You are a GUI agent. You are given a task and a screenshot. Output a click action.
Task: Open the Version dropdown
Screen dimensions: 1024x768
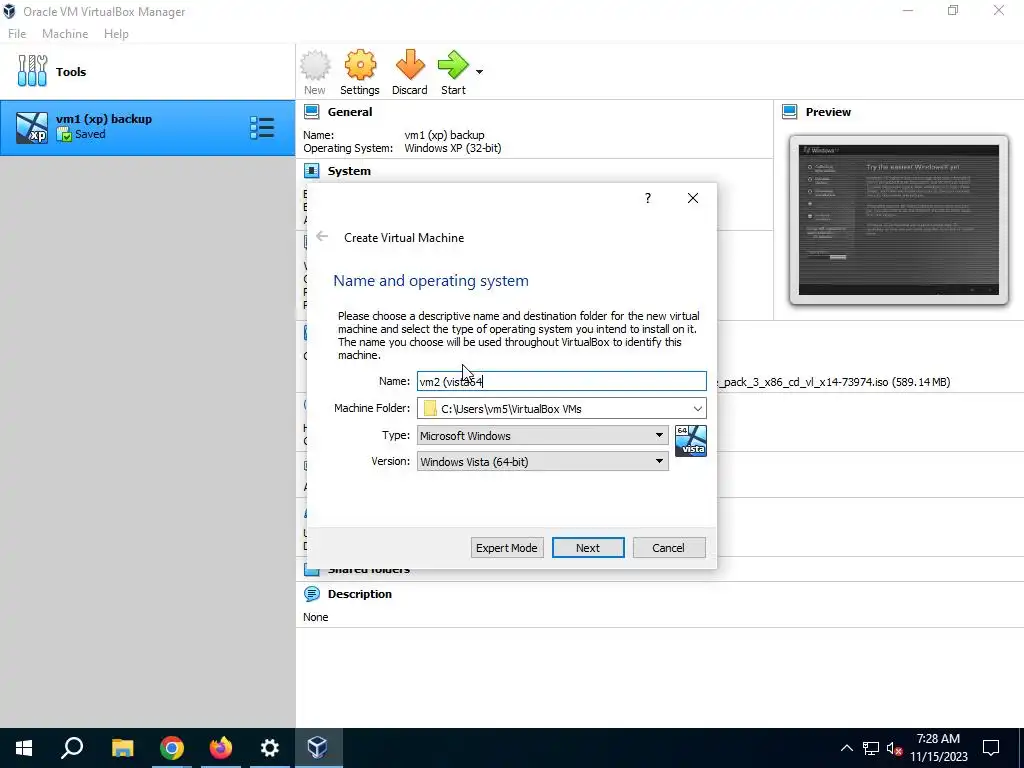[x=542, y=462]
